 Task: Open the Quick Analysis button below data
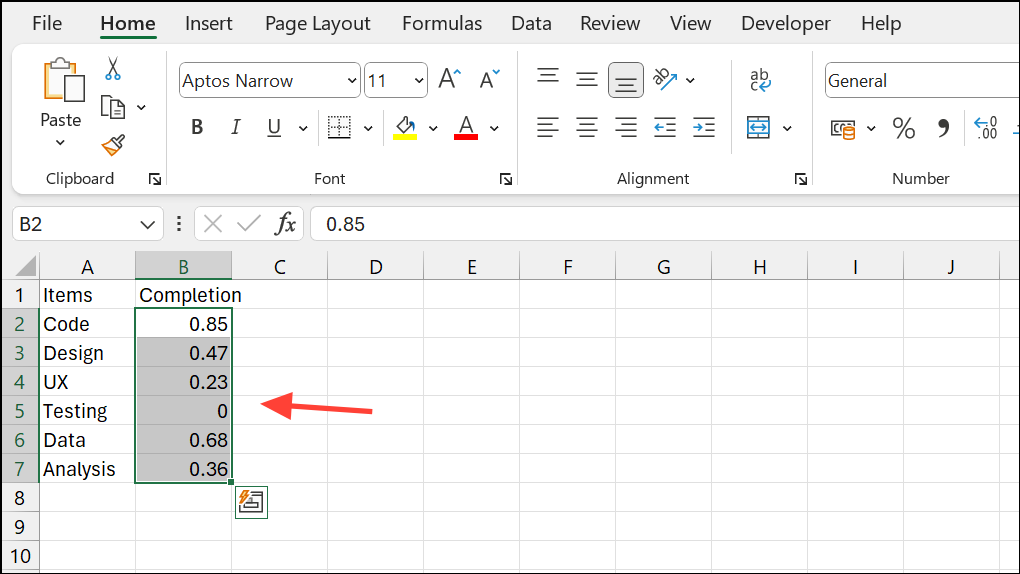[x=251, y=503]
